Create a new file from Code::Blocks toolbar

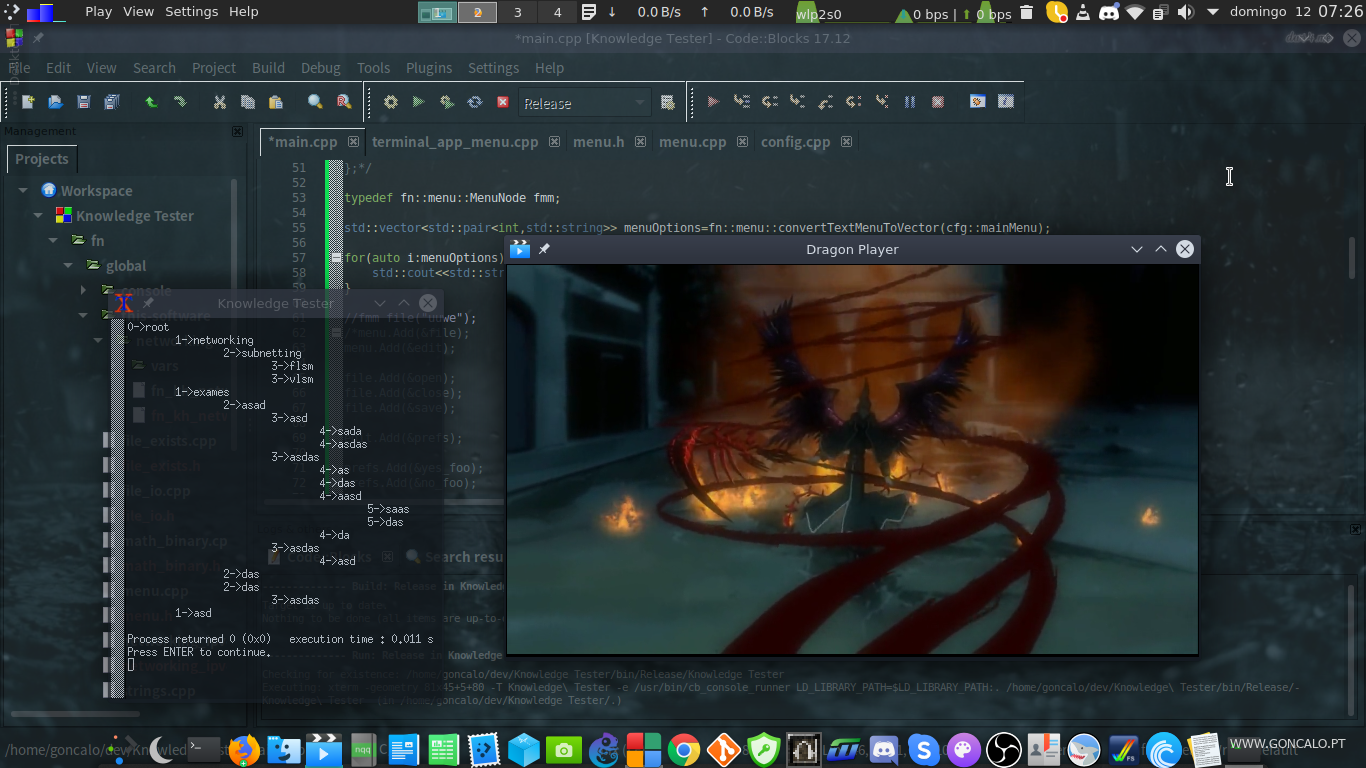tap(28, 102)
